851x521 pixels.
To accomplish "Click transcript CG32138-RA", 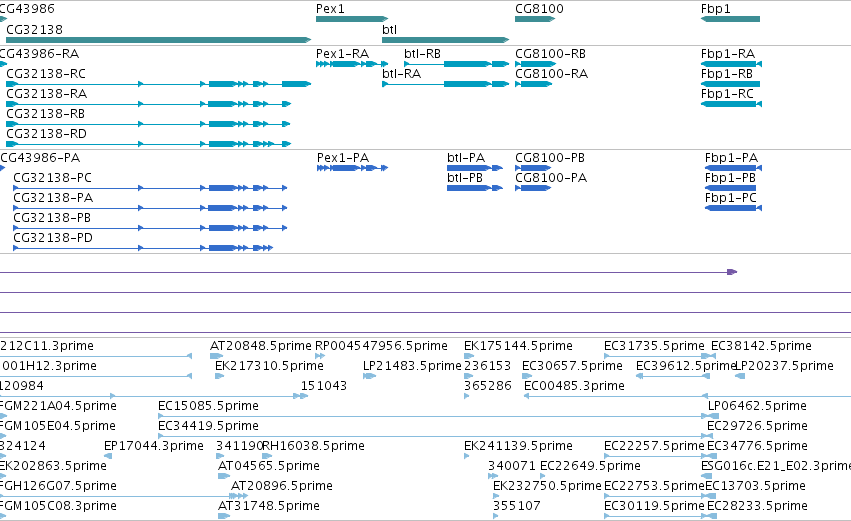I will tap(46, 93).
